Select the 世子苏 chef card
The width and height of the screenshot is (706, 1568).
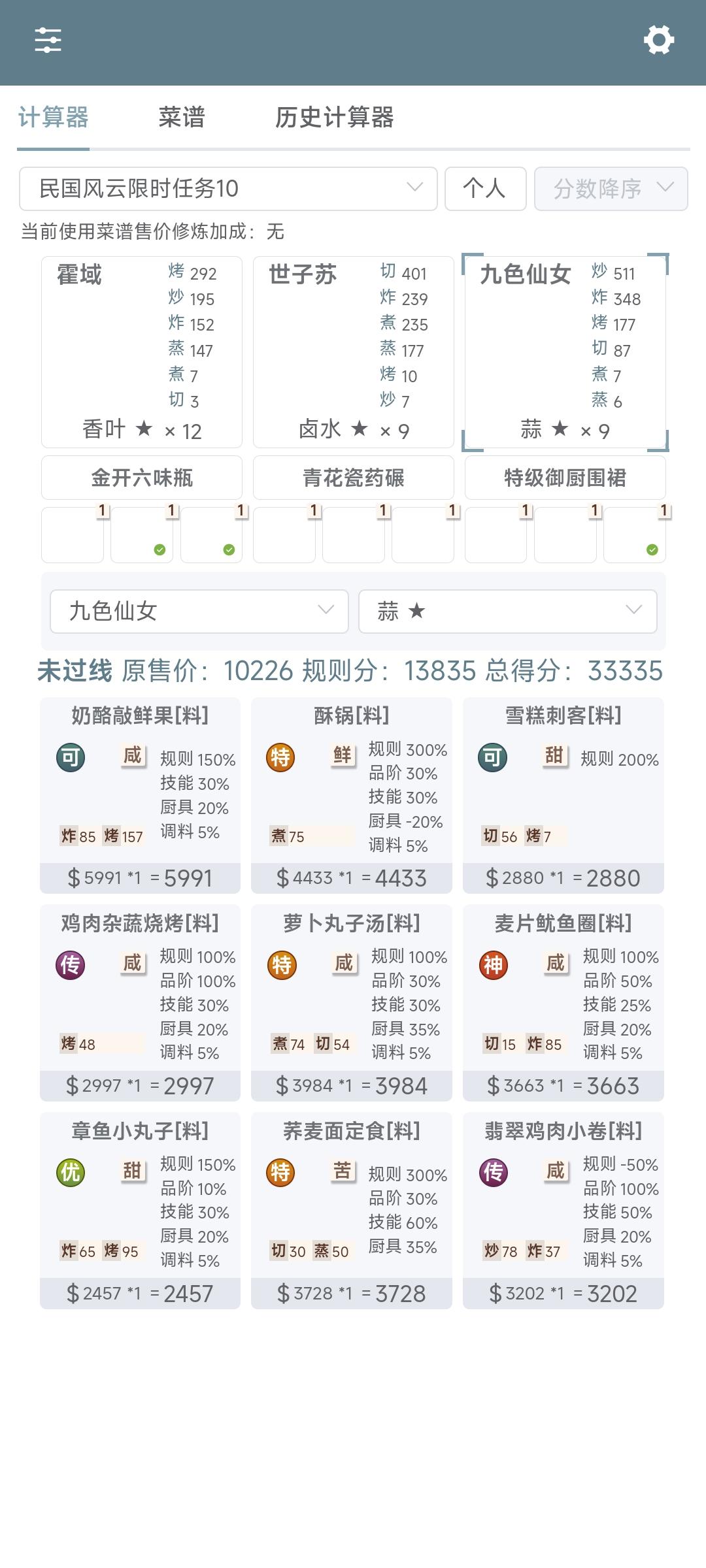click(354, 351)
